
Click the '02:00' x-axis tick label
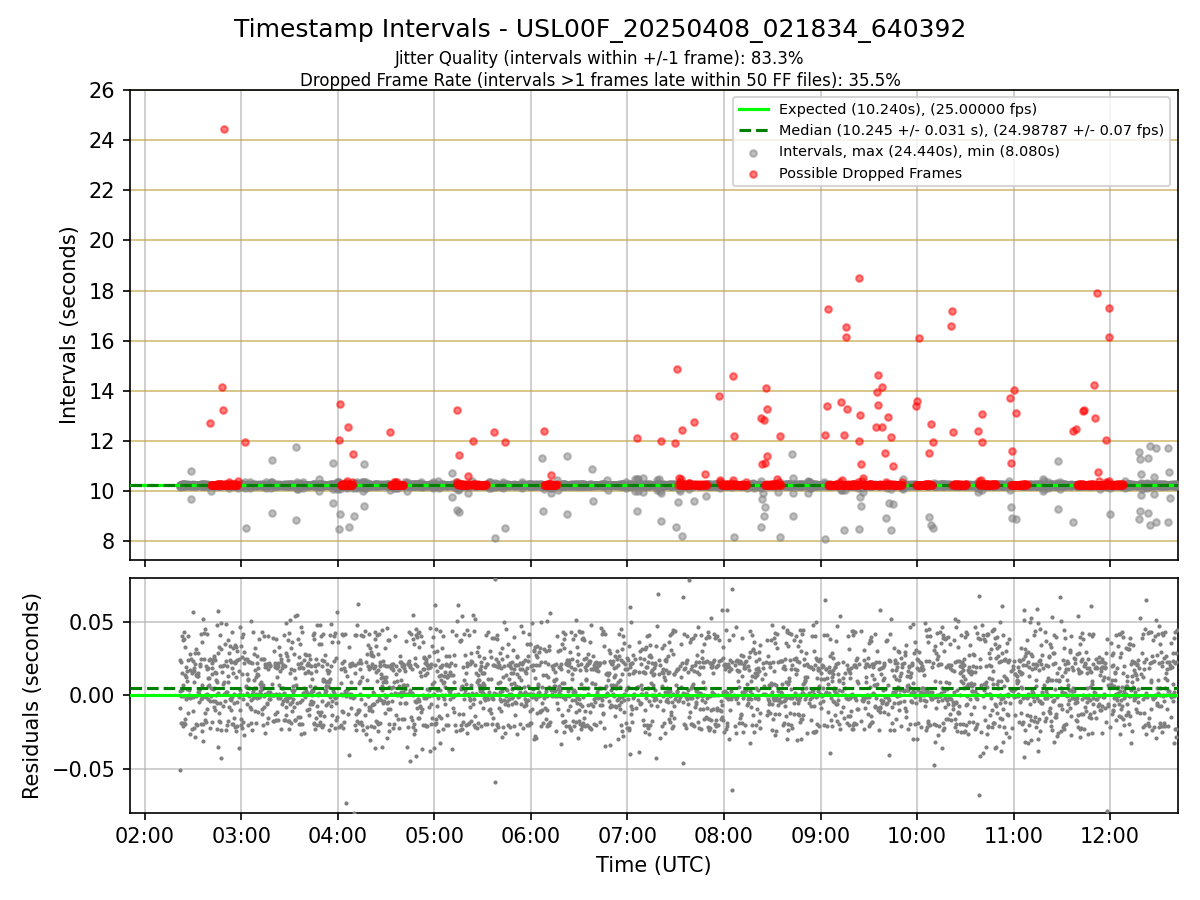145,835
